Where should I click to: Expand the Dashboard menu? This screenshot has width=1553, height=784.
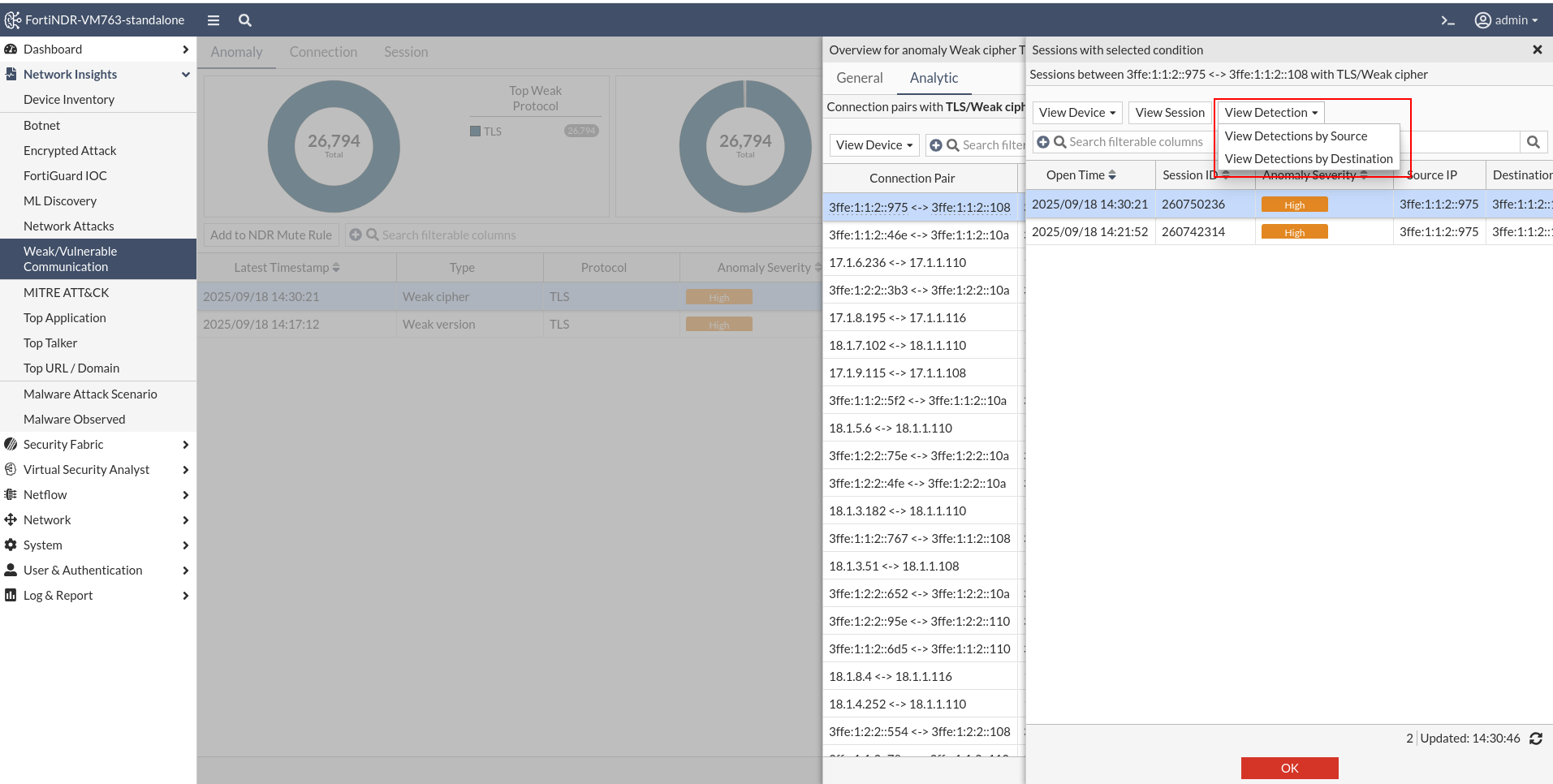[x=186, y=50]
